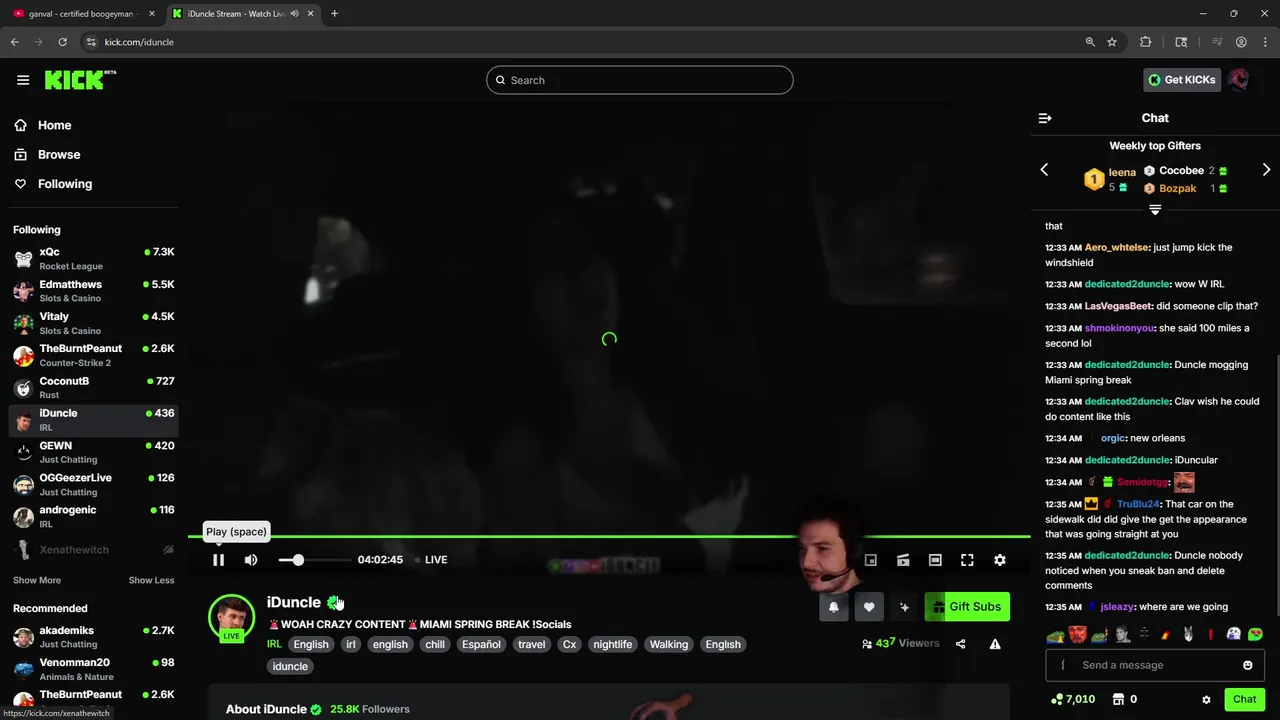This screenshot has width=1280, height=720.
Task: Show the previous top gifters page
Action: tap(1044, 170)
